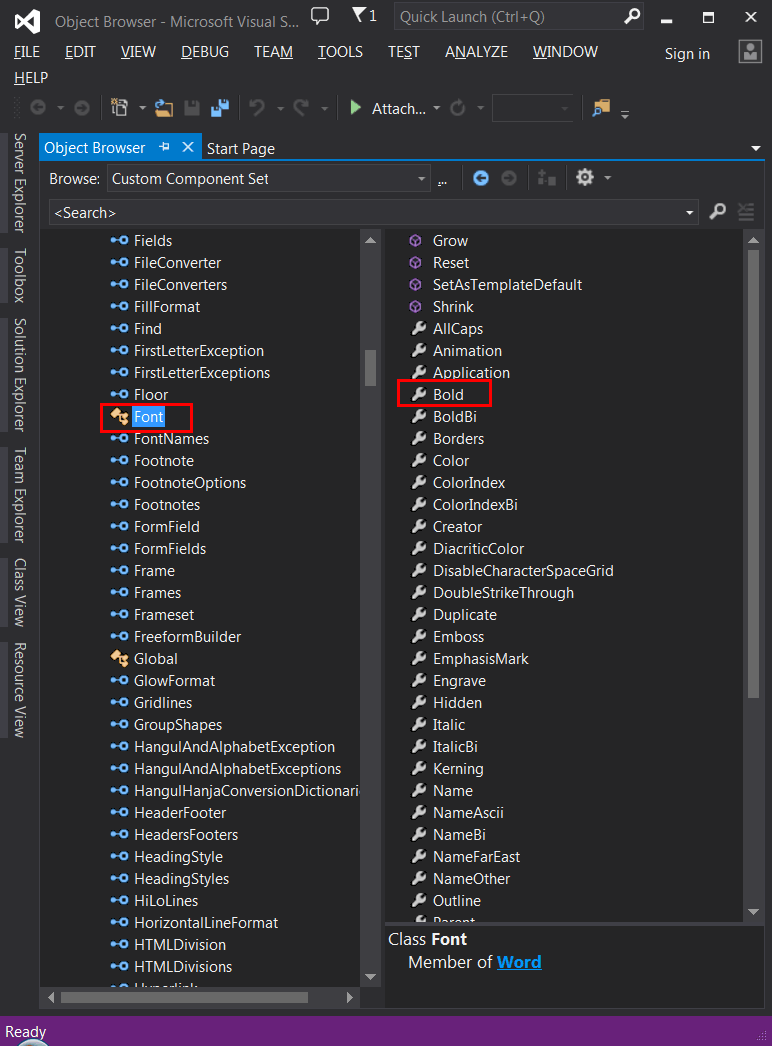Click the objects pane horizontal scrollbar thumb

tap(184, 997)
